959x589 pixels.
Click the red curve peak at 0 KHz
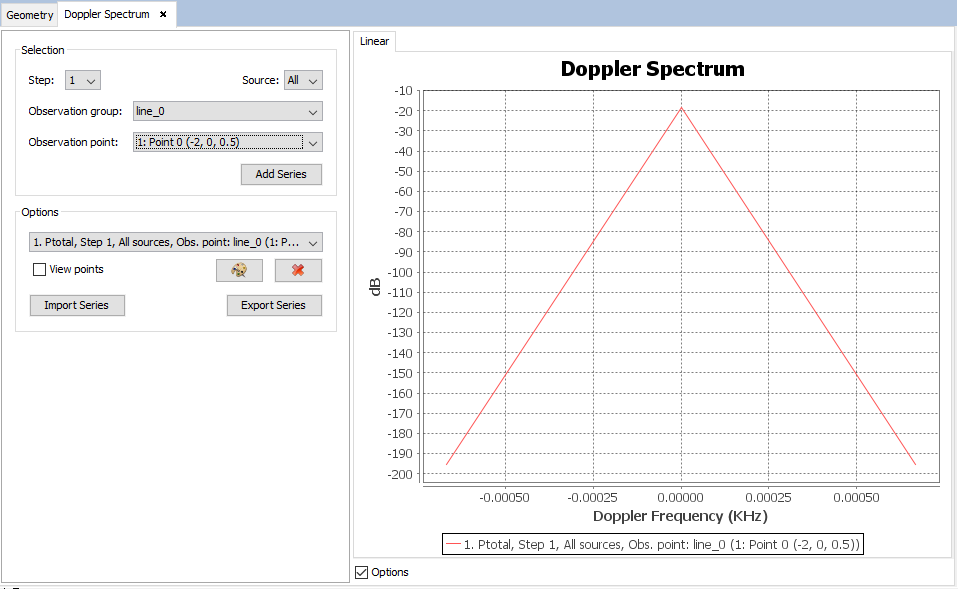tap(682, 108)
